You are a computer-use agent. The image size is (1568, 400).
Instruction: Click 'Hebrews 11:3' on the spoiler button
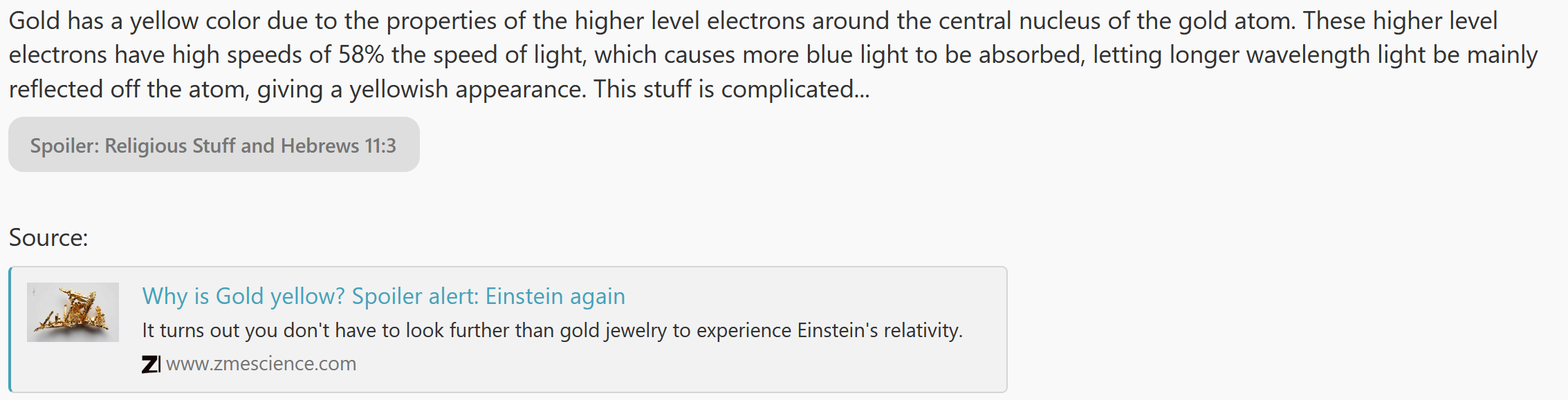338,146
